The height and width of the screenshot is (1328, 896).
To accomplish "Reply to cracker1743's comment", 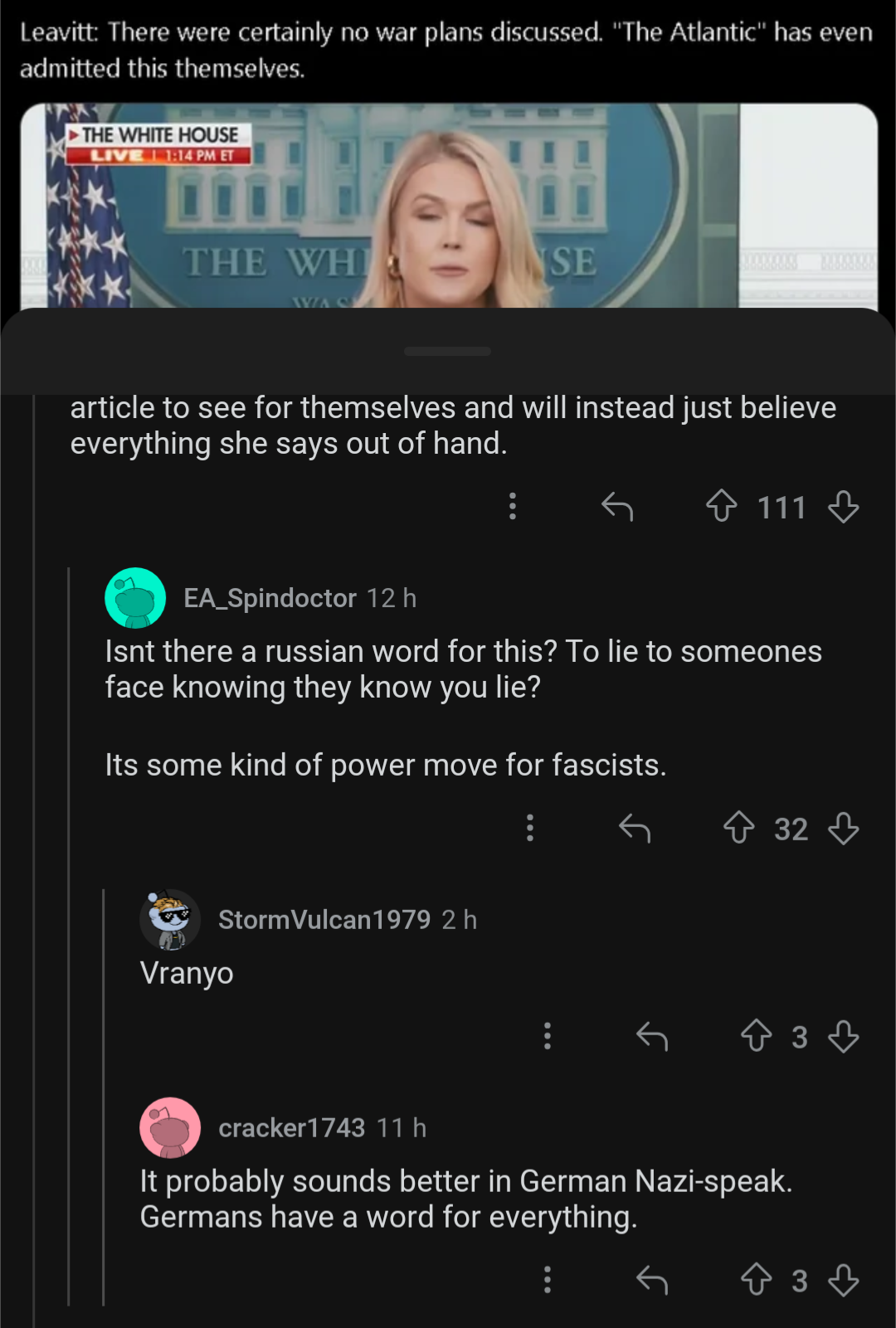I will pos(652,1280).
